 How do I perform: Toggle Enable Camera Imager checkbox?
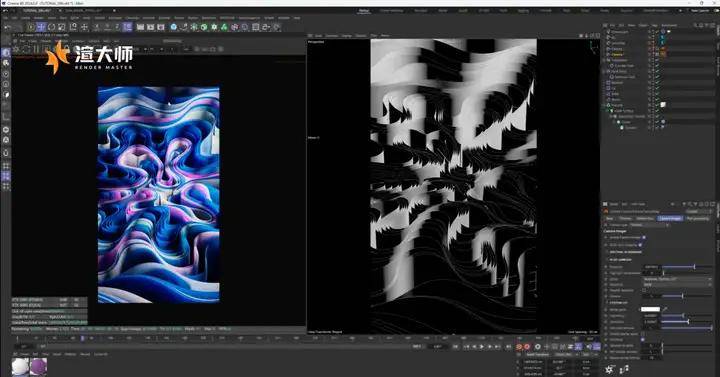point(644,237)
